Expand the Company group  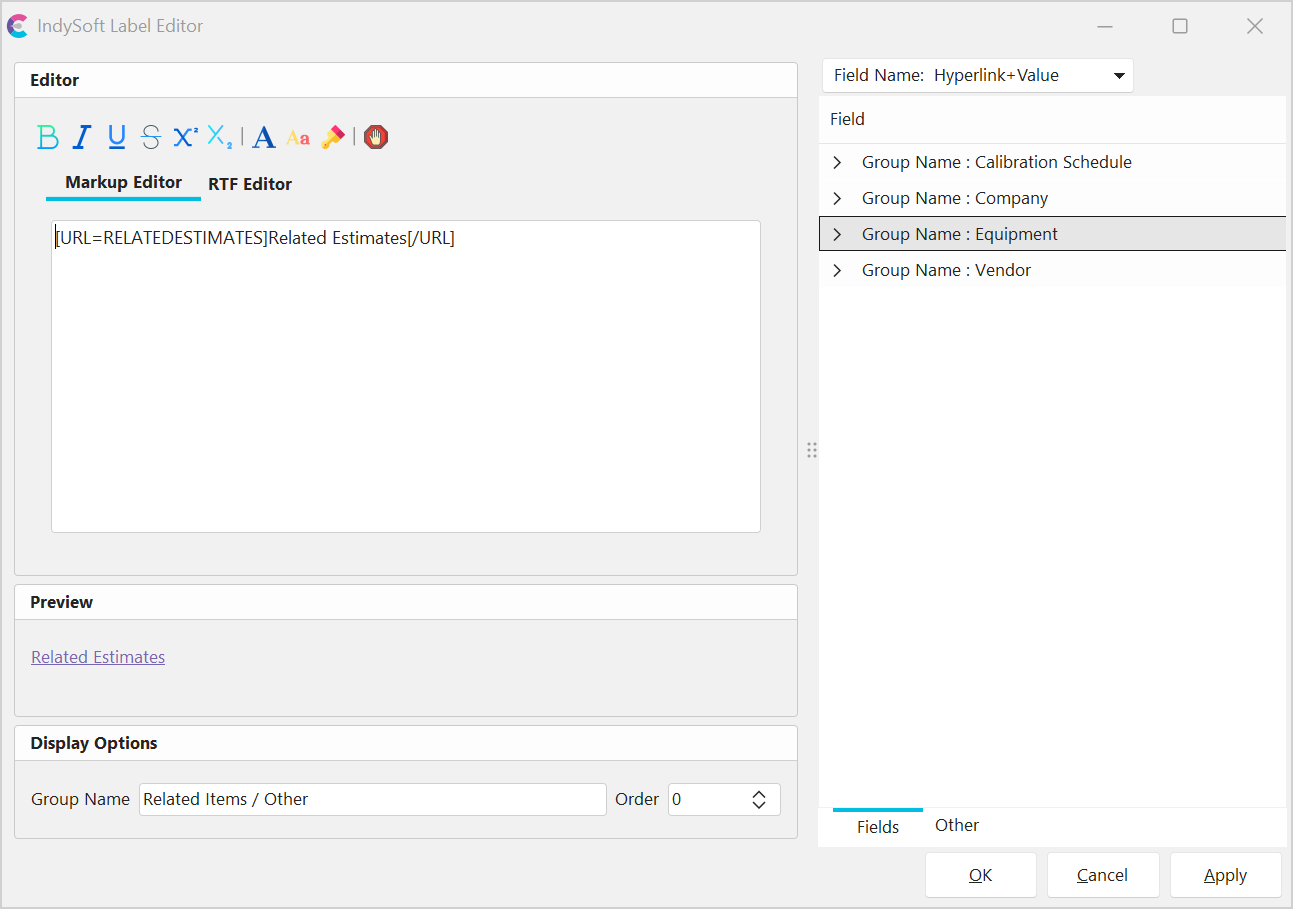pyautogui.click(x=838, y=198)
